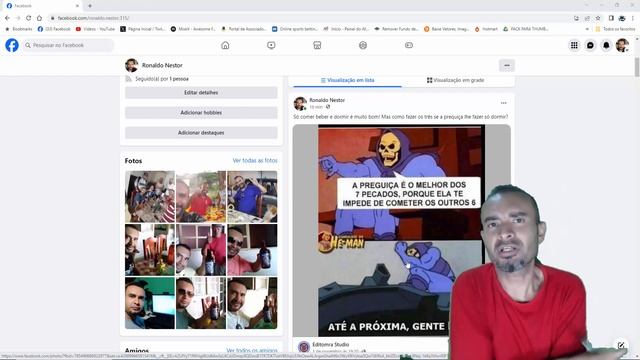Go back with the browser back arrow

pyautogui.click(x=7, y=18)
